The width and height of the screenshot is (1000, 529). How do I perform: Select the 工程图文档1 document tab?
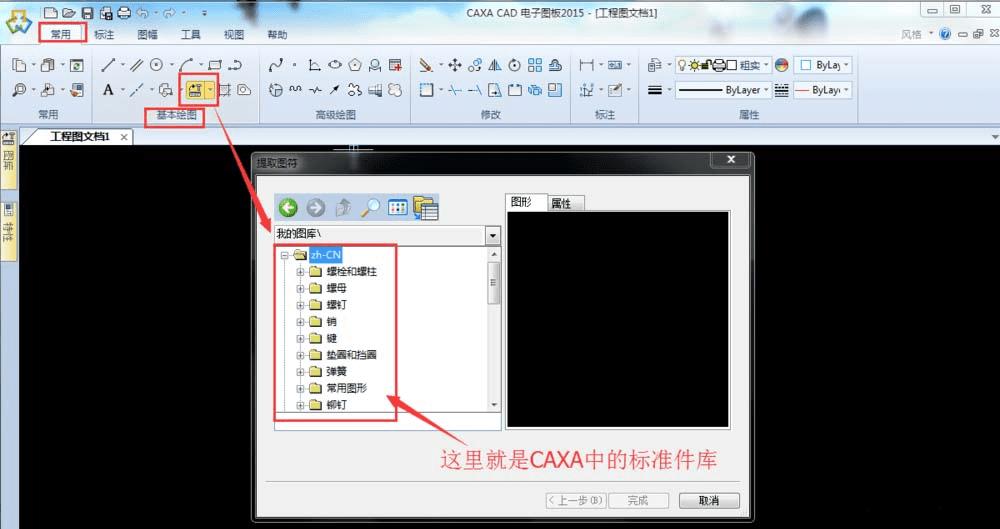pos(80,137)
